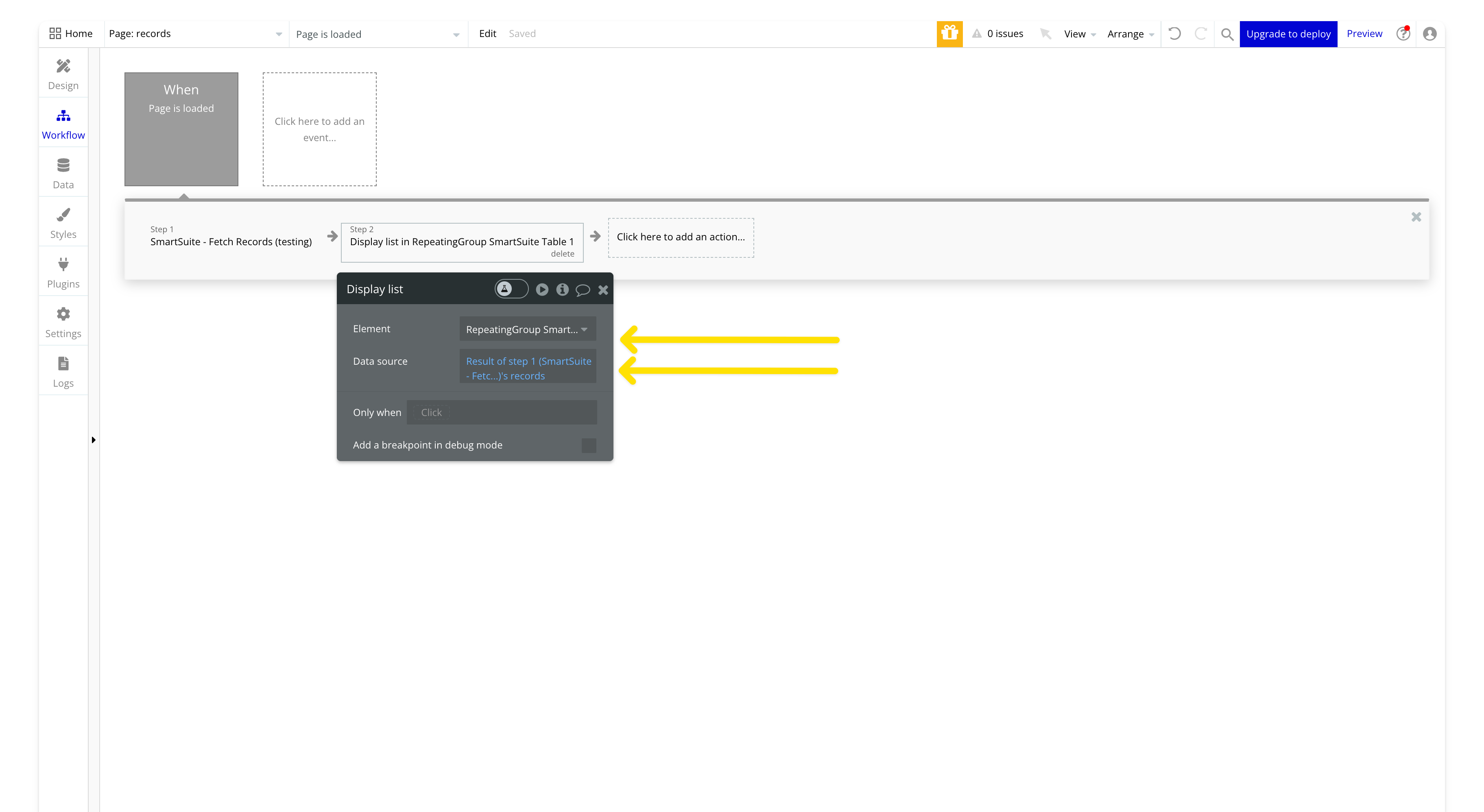Click the undo arrow icon
The width and height of the screenshot is (1484, 812).
point(1175,33)
